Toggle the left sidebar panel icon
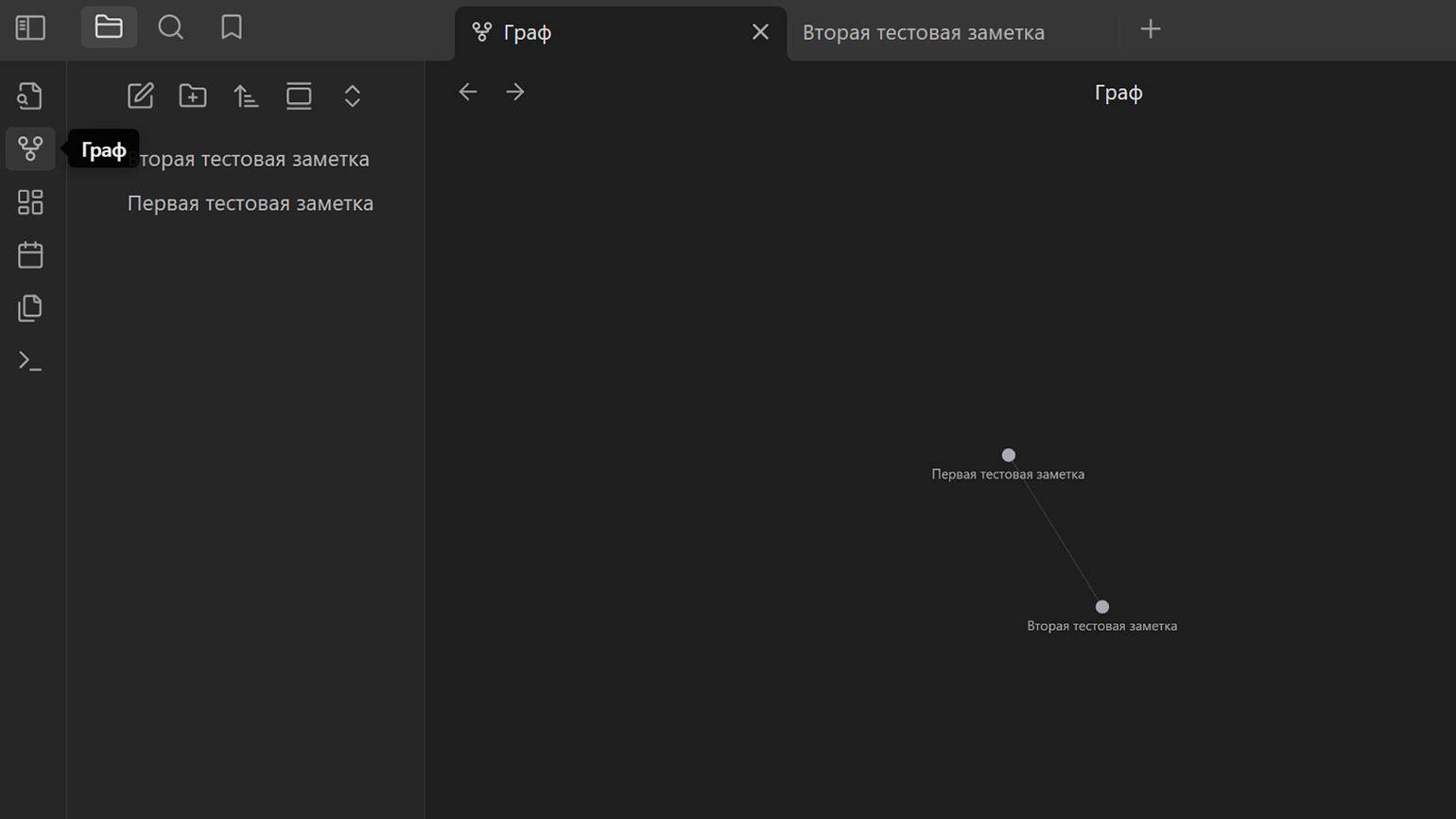 (x=30, y=27)
